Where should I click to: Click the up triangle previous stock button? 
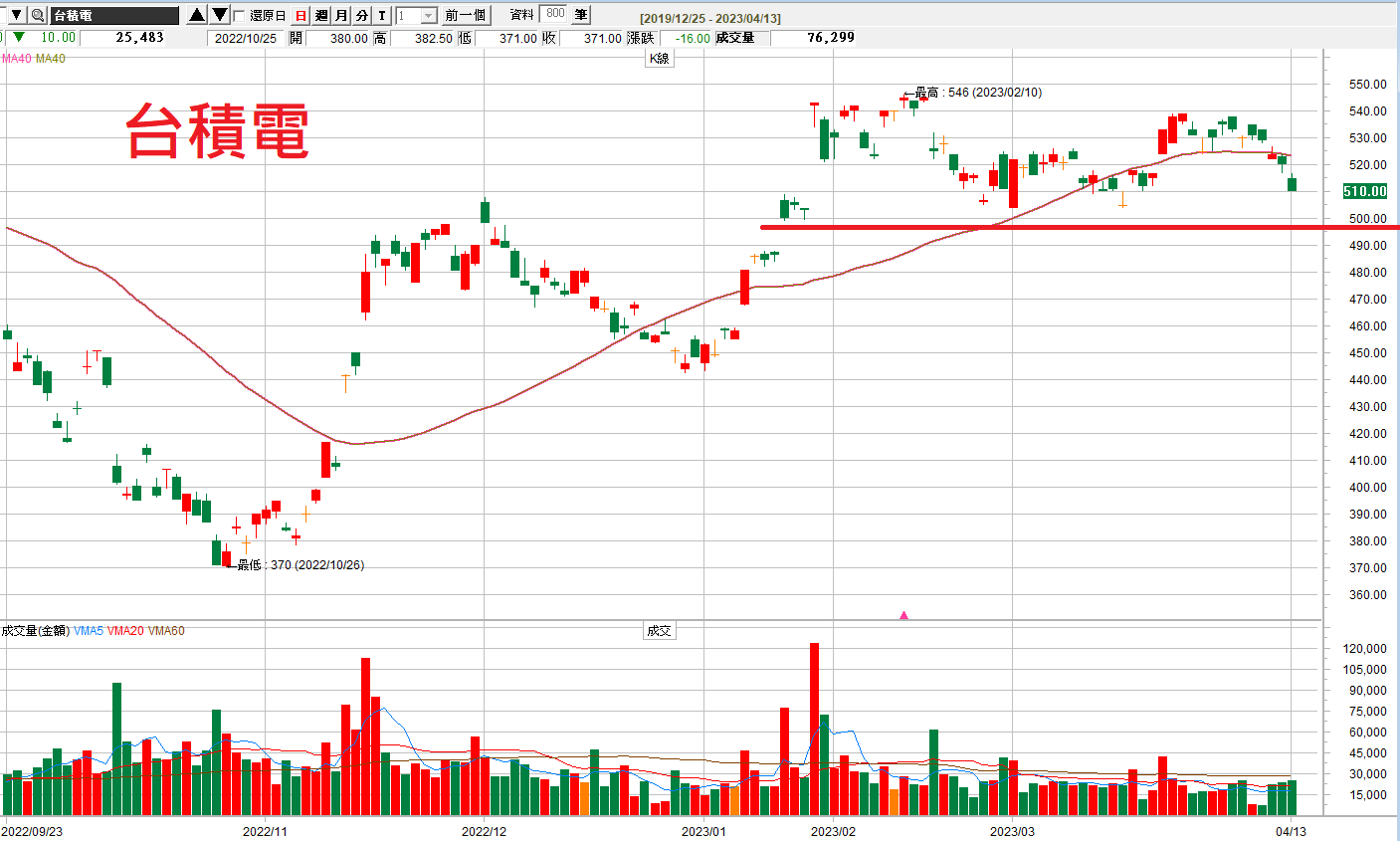(x=197, y=15)
